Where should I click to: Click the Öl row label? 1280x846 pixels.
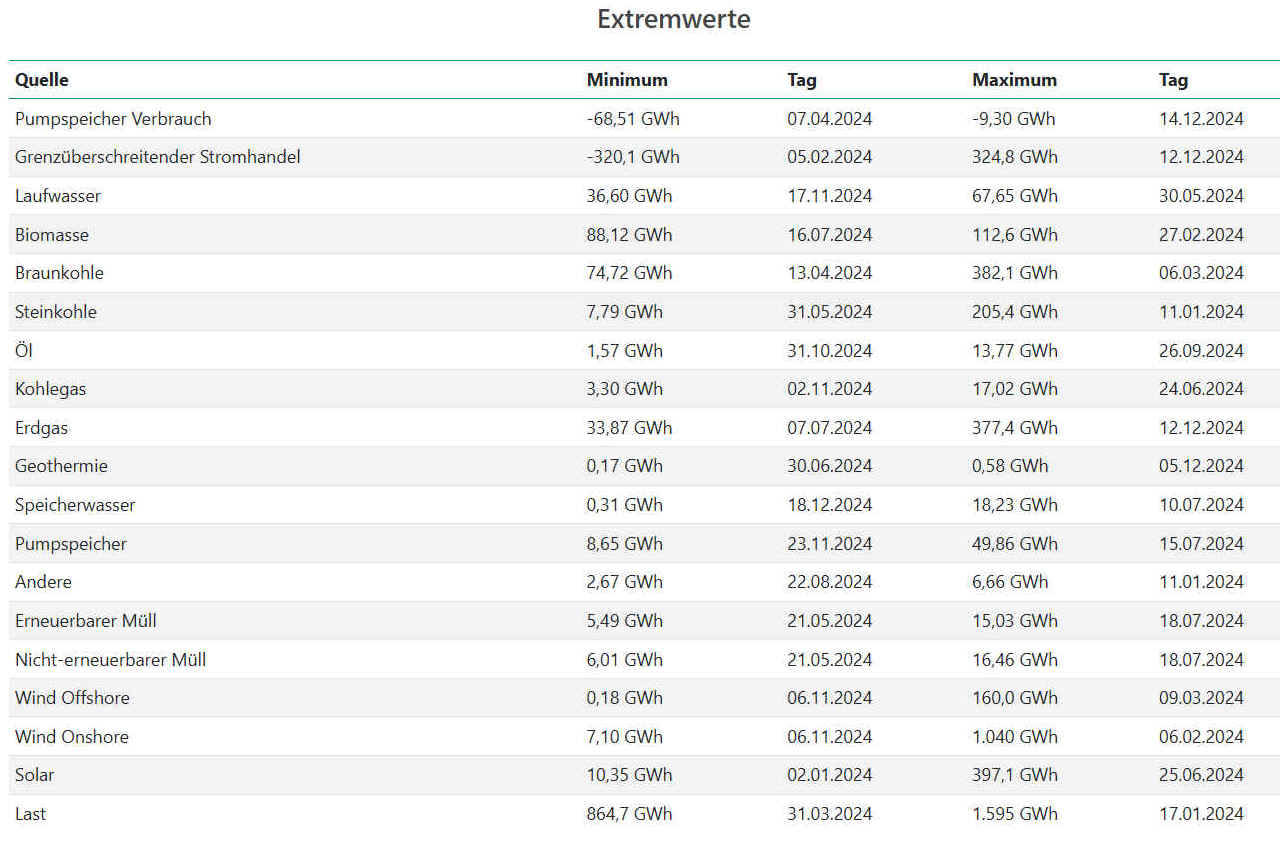click(x=24, y=351)
